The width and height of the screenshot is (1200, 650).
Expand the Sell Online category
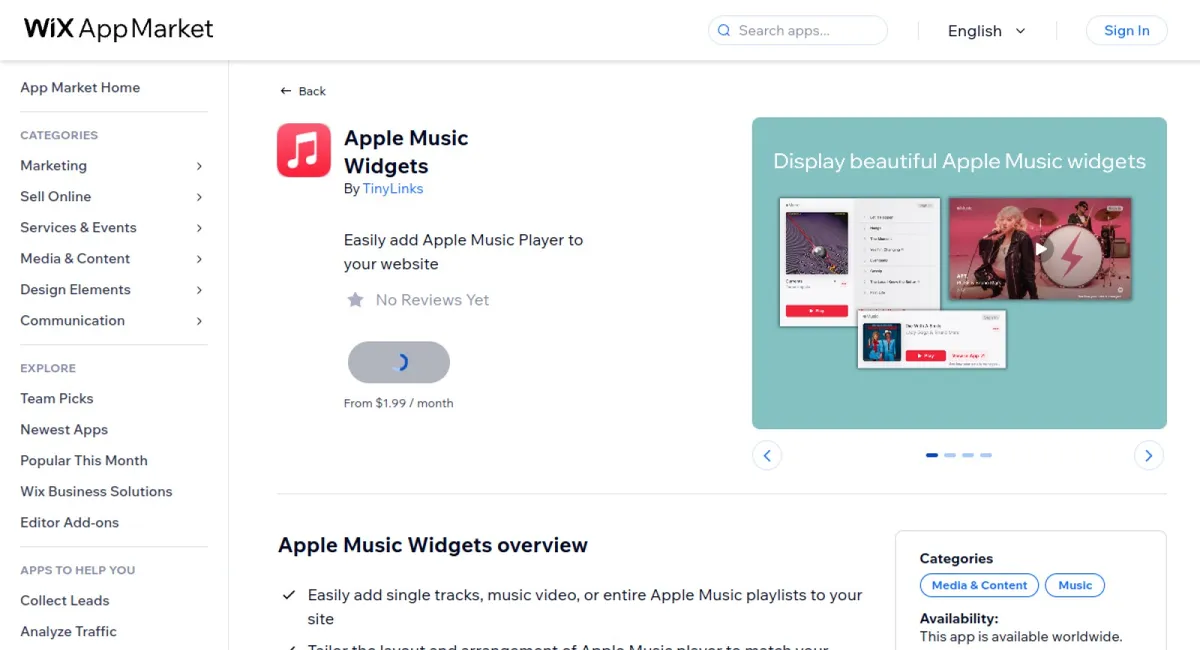199,197
